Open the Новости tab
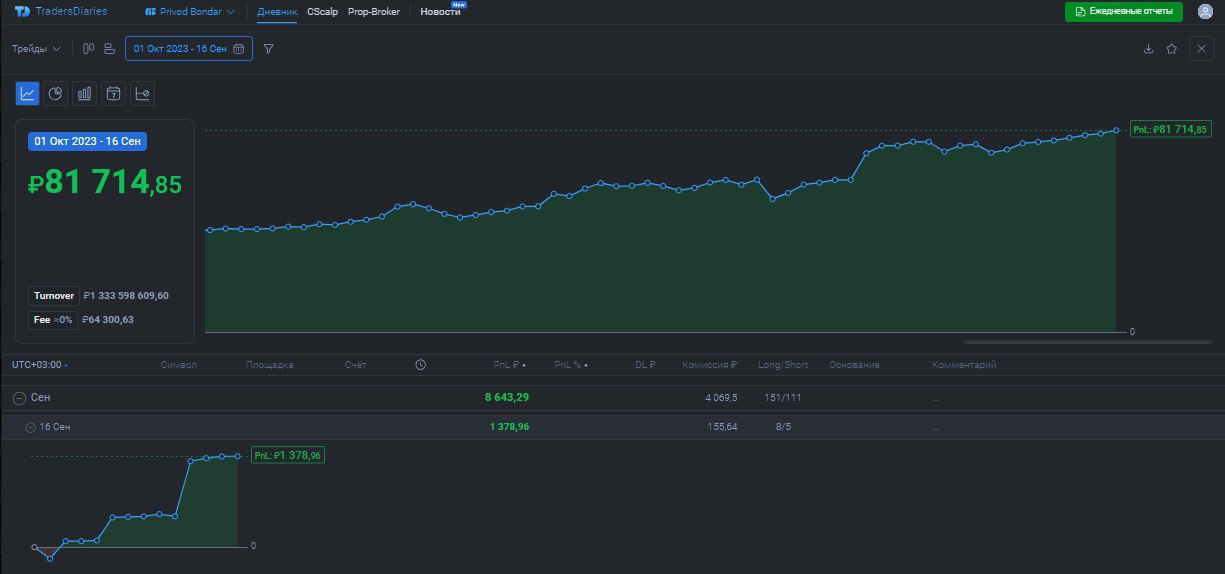The image size is (1225, 574). point(441,12)
